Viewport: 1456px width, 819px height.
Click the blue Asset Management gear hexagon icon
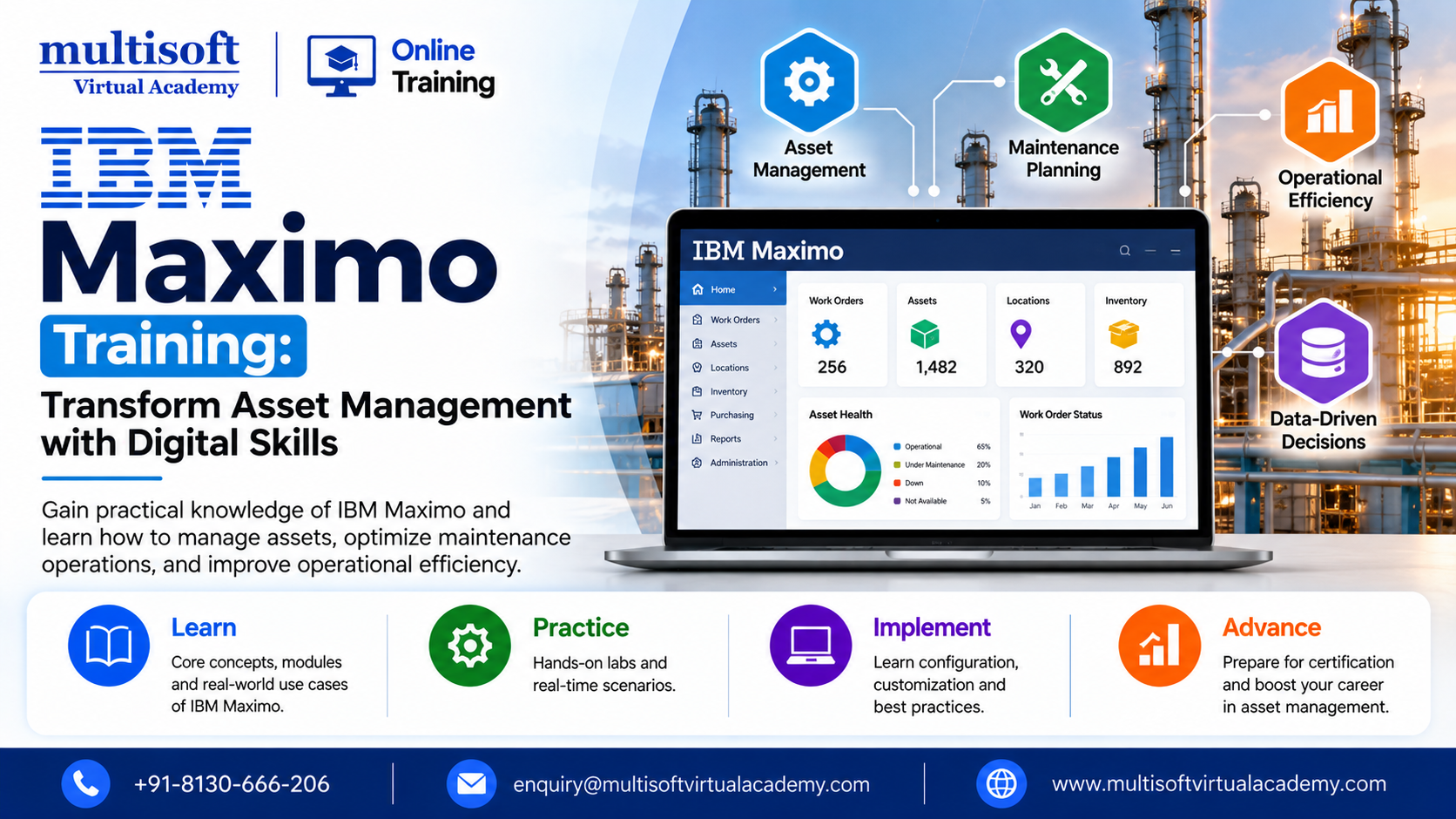(809, 81)
